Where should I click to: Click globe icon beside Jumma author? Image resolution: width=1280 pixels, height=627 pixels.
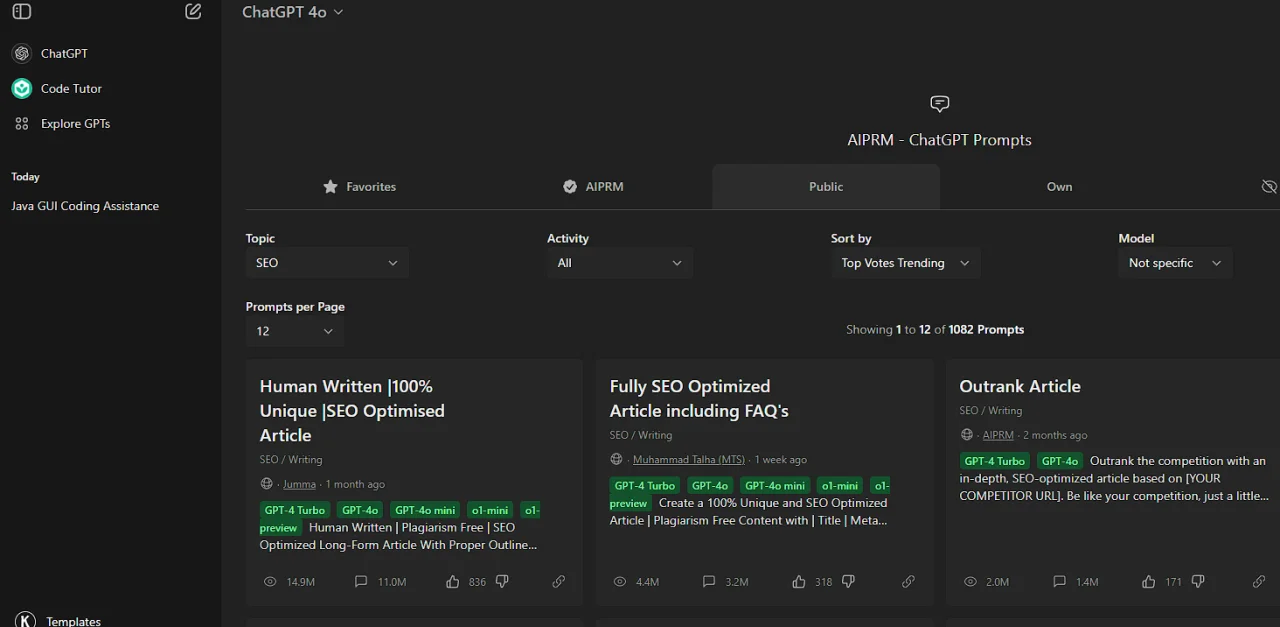coord(266,484)
